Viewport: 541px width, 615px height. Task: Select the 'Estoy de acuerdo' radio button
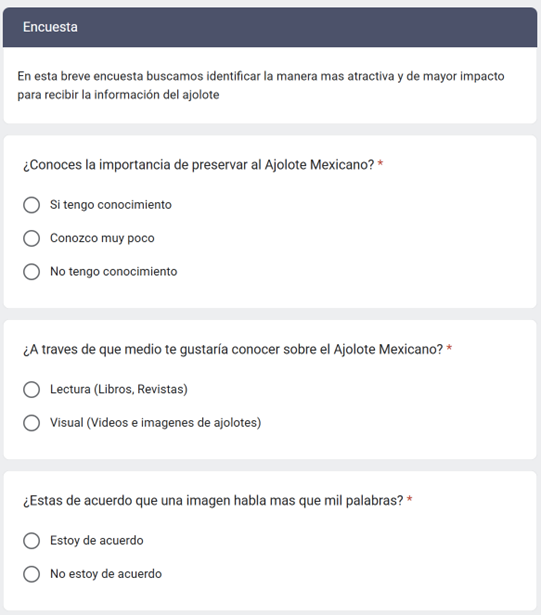[x=31, y=540]
